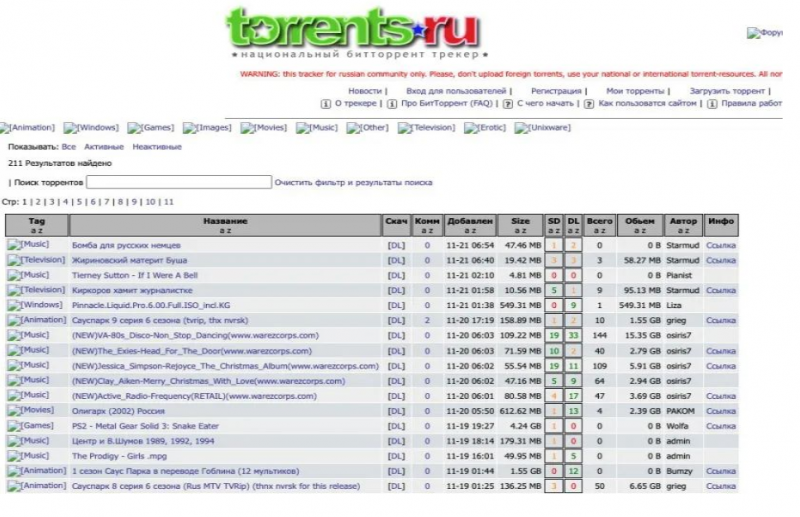The height and width of the screenshot is (517, 800).
Task: Select the Windows category icon
Action: tap(91, 128)
